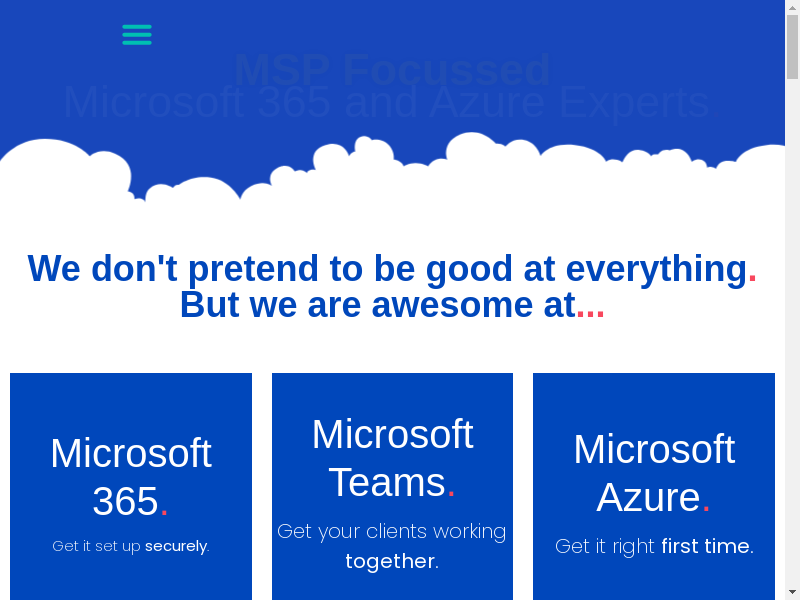Open the Microsoft Azure card title
The height and width of the screenshot is (600, 800).
pos(654,473)
